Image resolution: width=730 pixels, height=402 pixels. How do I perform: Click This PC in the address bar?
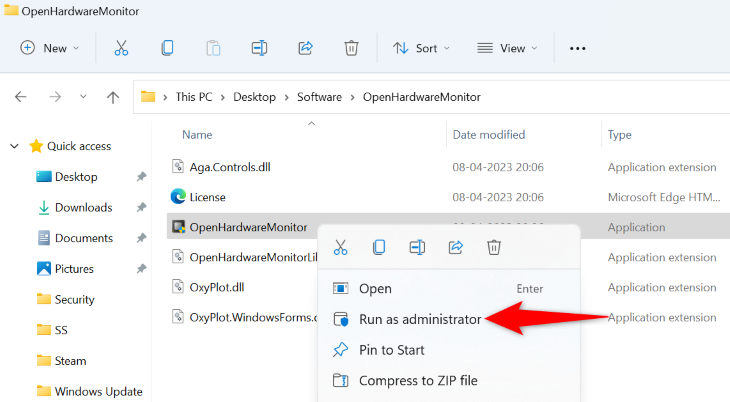[194, 97]
